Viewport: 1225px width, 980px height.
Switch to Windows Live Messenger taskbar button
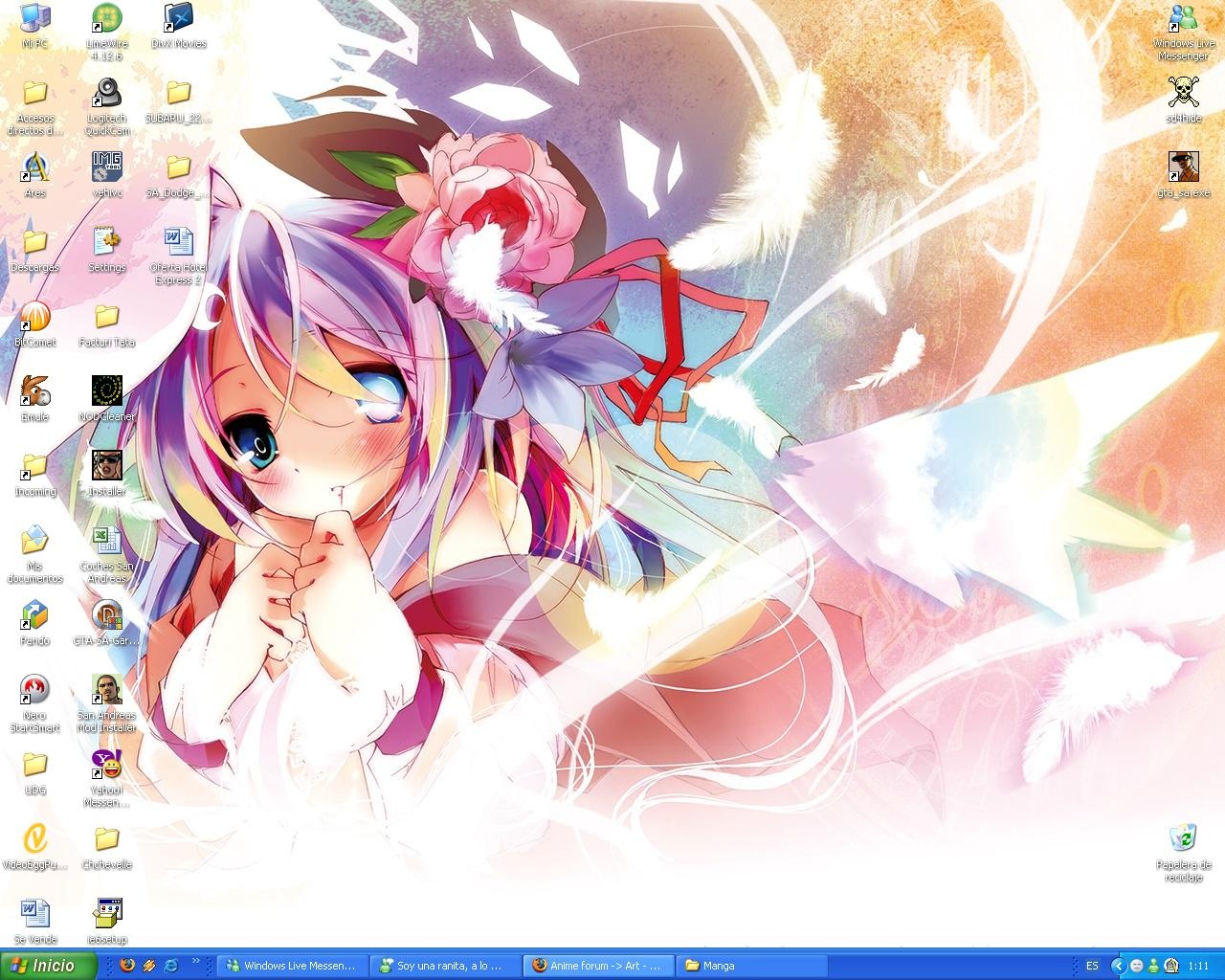pos(294,966)
